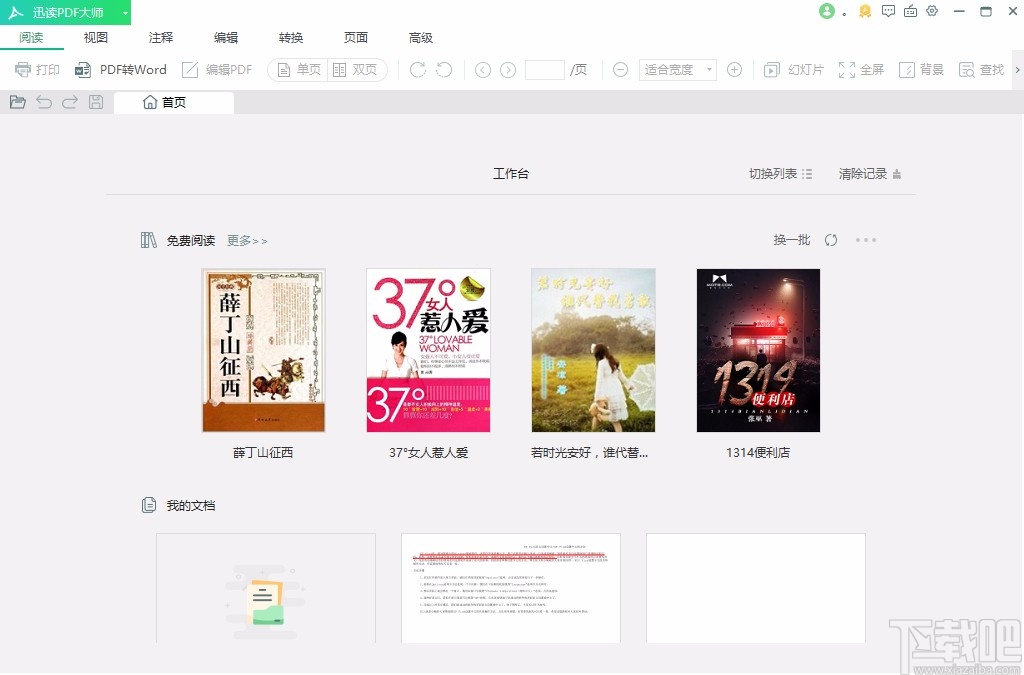Switch to the 注释 ribbon tab
The image size is (1024, 675).
point(160,37)
